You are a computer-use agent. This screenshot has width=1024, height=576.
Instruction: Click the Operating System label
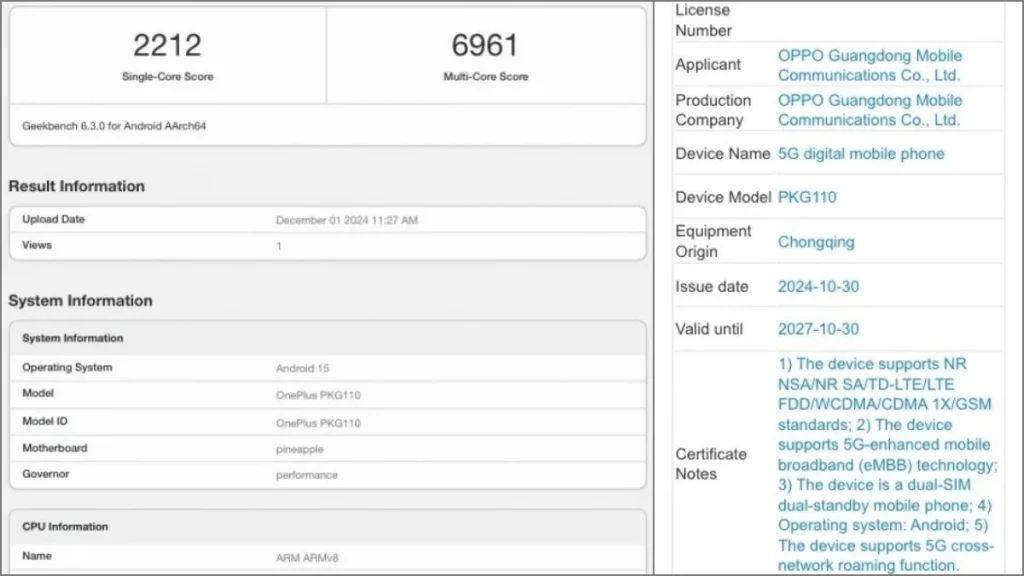67,368
